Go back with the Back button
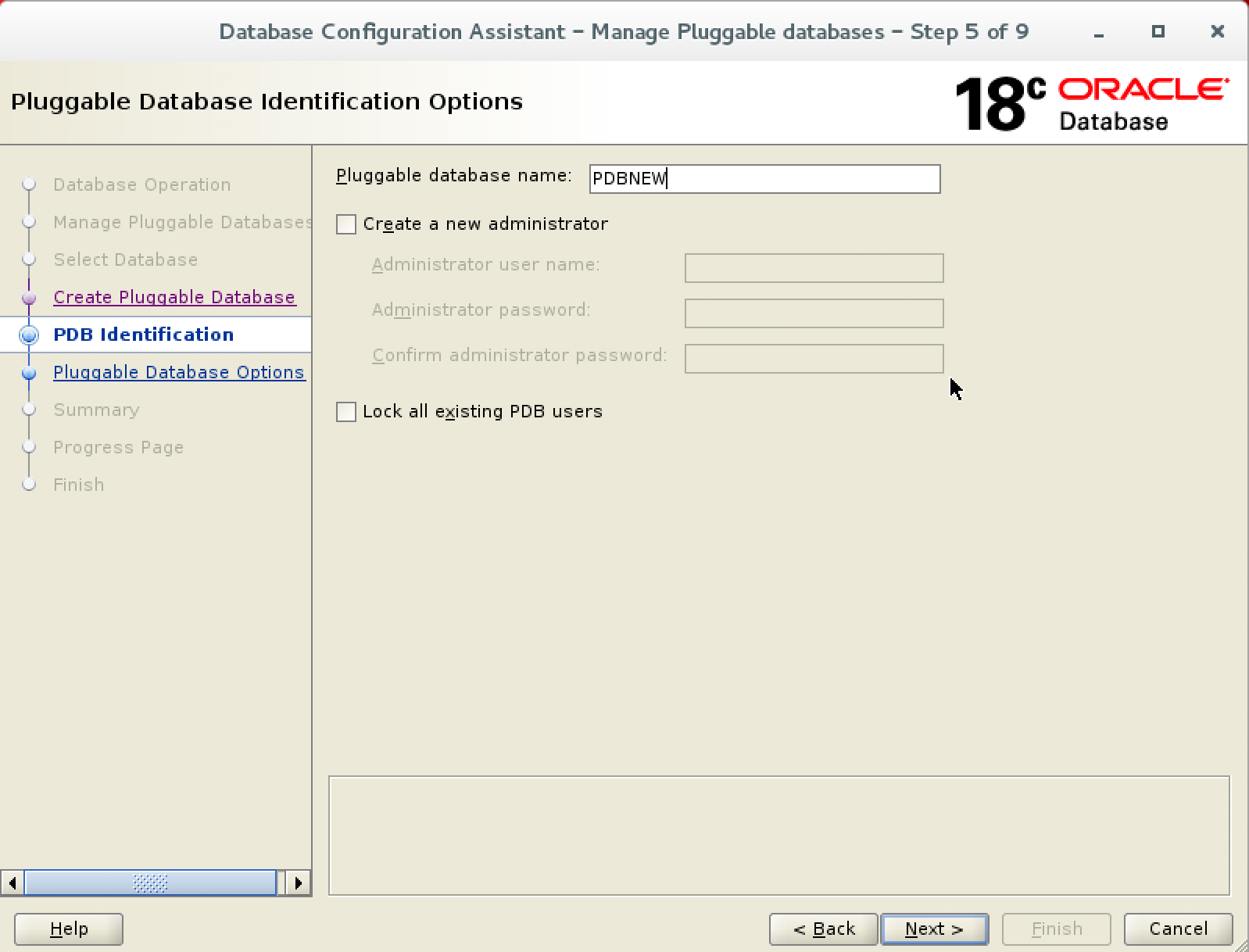The height and width of the screenshot is (952, 1249). tap(824, 929)
